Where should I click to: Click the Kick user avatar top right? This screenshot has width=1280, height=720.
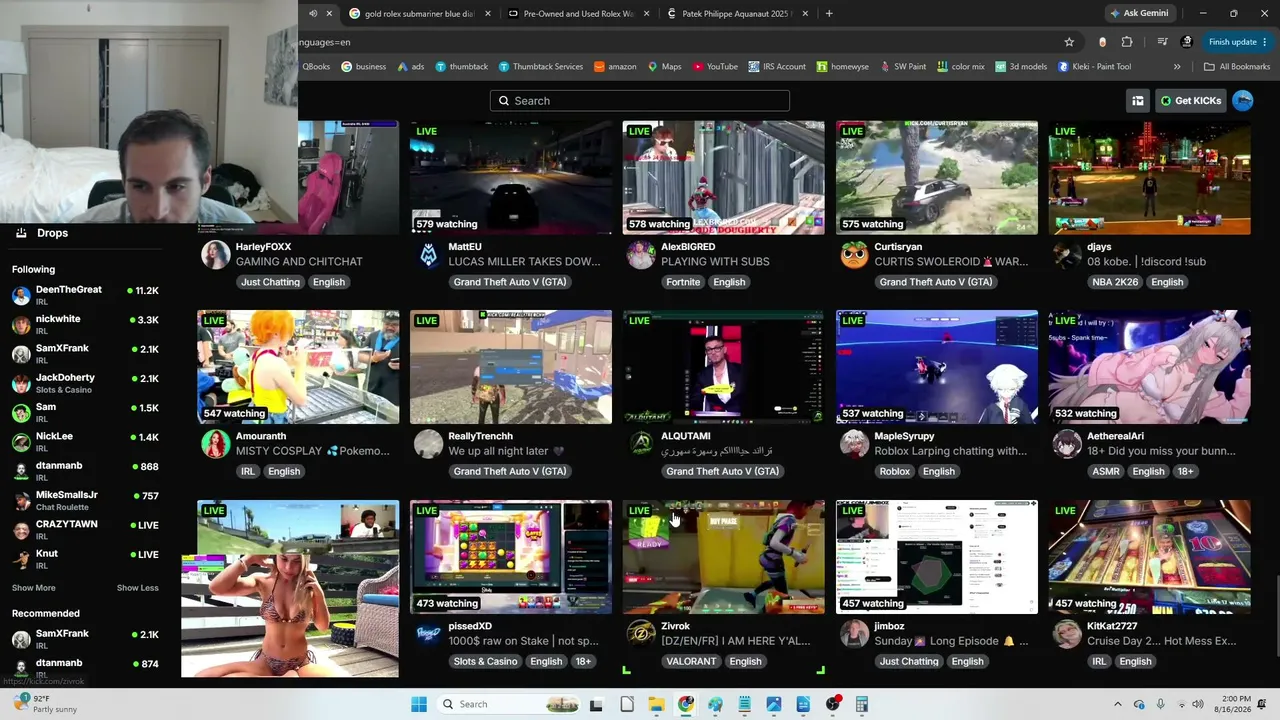click(1243, 101)
